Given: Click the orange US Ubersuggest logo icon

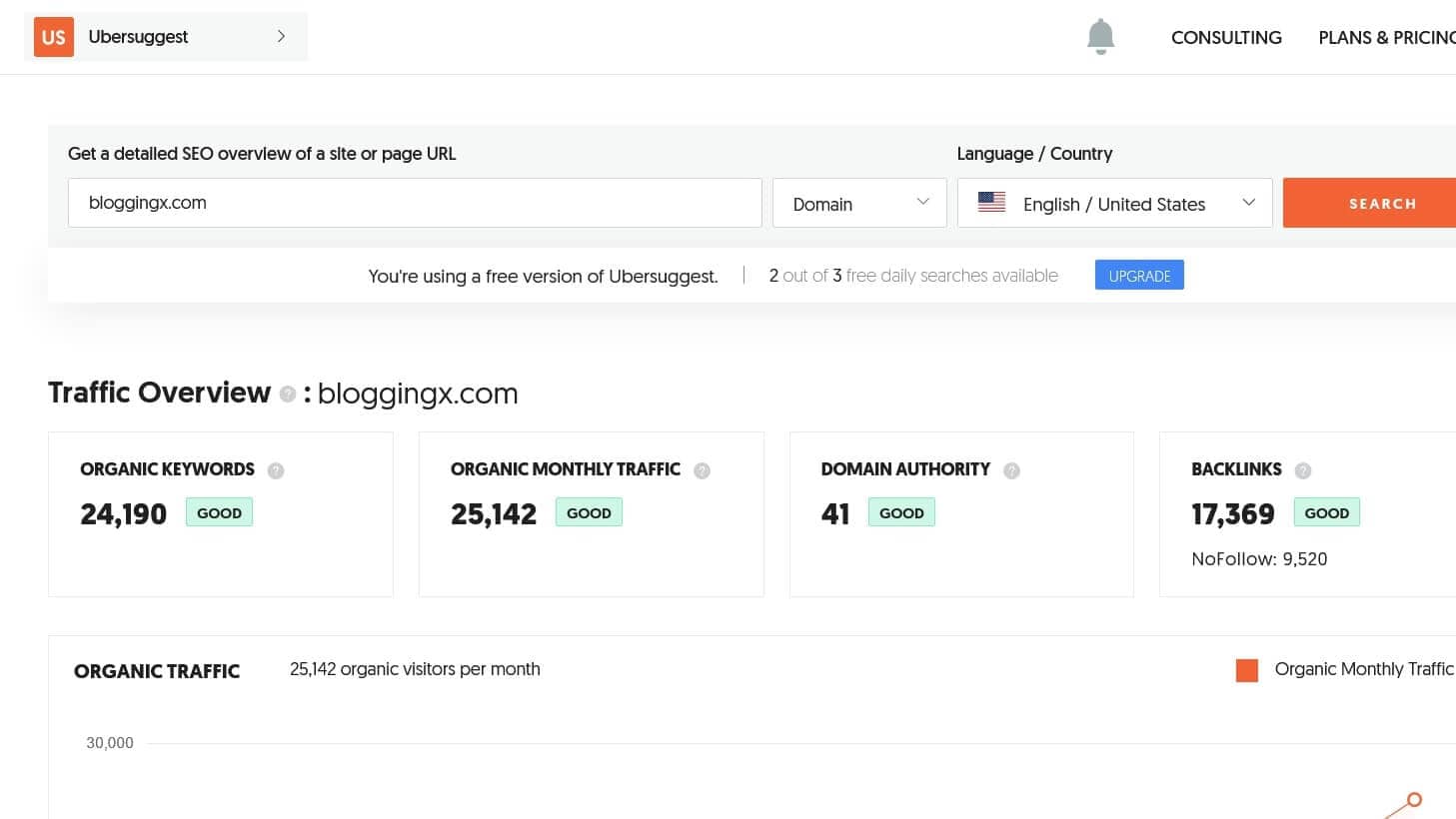Looking at the screenshot, I should pos(54,37).
